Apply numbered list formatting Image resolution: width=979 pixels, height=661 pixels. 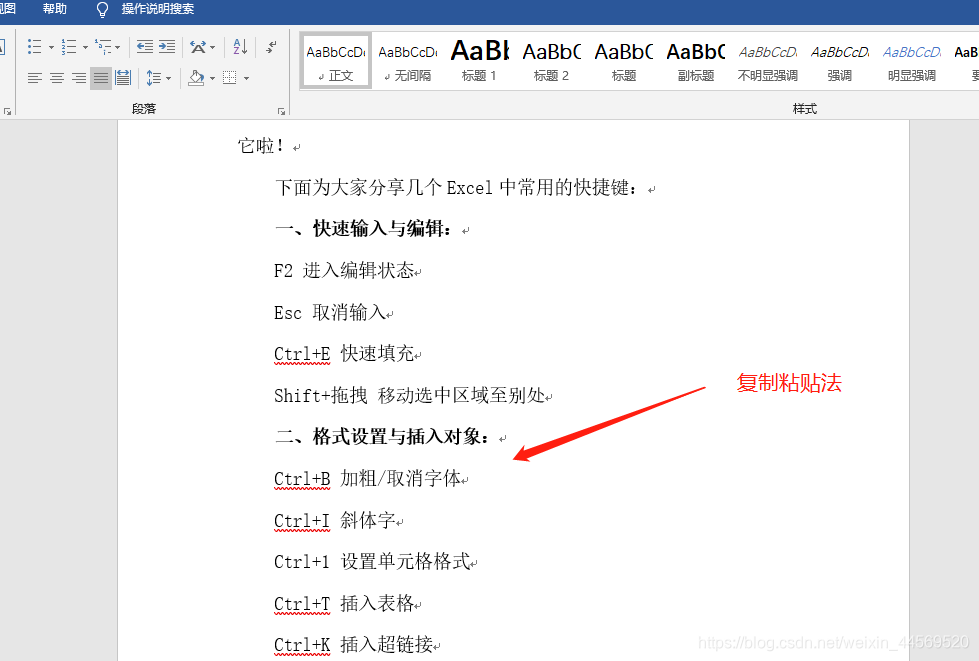point(68,47)
